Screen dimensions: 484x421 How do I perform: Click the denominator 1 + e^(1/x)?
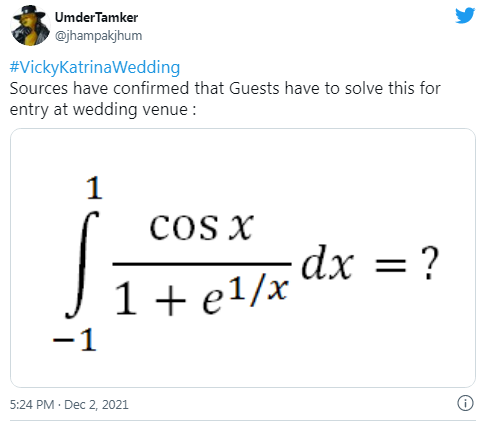pyautogui.click(x=201, y=296)
